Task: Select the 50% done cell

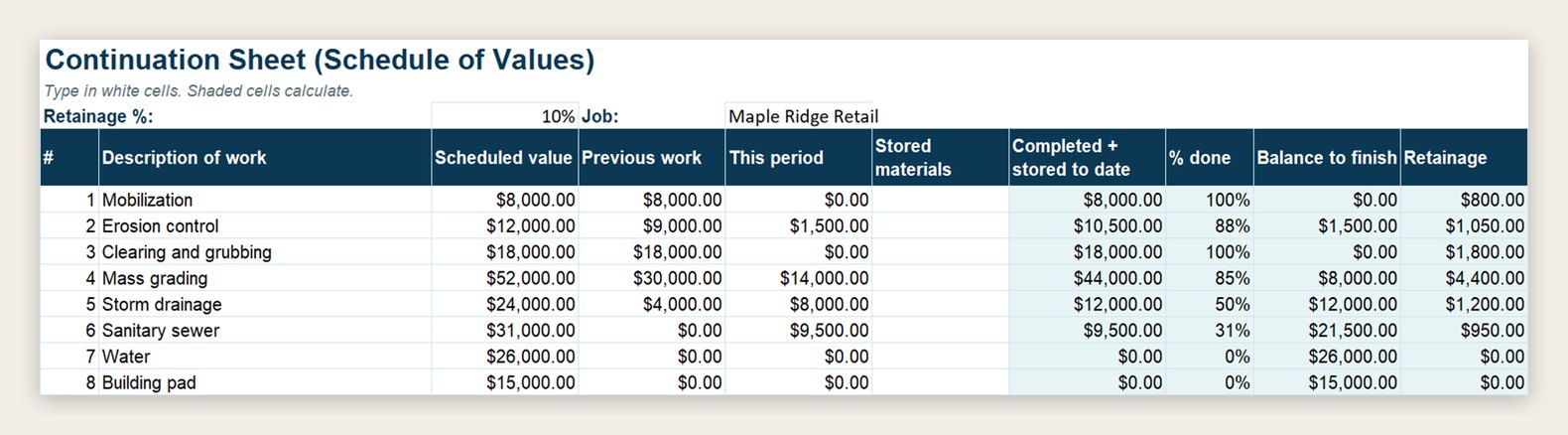Action: (1209, 304)
